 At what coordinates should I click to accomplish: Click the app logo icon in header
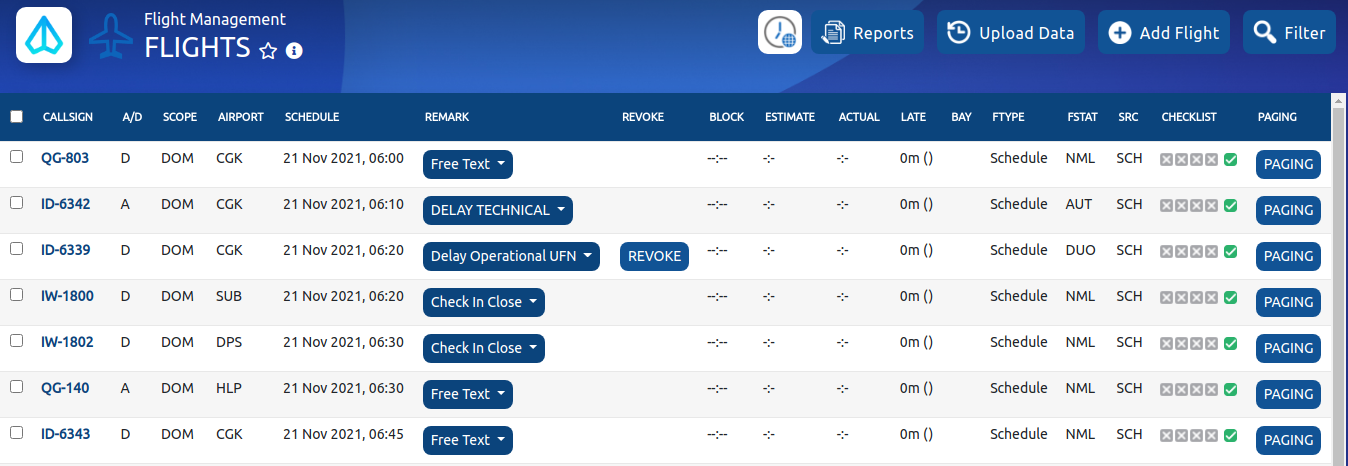point(44,35)
